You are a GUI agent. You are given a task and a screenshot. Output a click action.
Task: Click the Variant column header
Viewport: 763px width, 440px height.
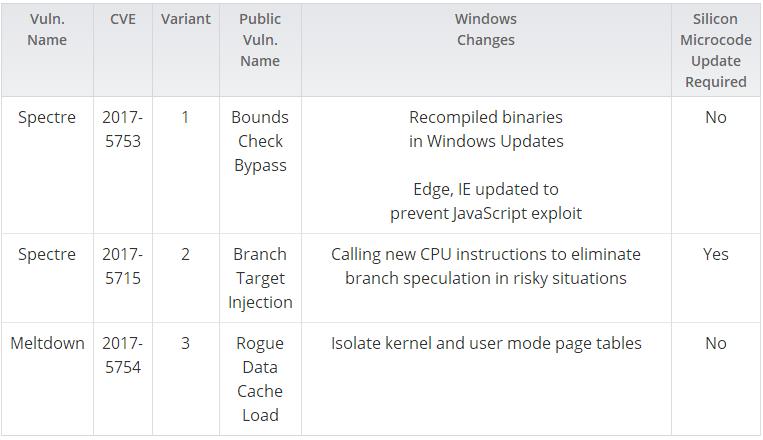(x=185, y=19)
